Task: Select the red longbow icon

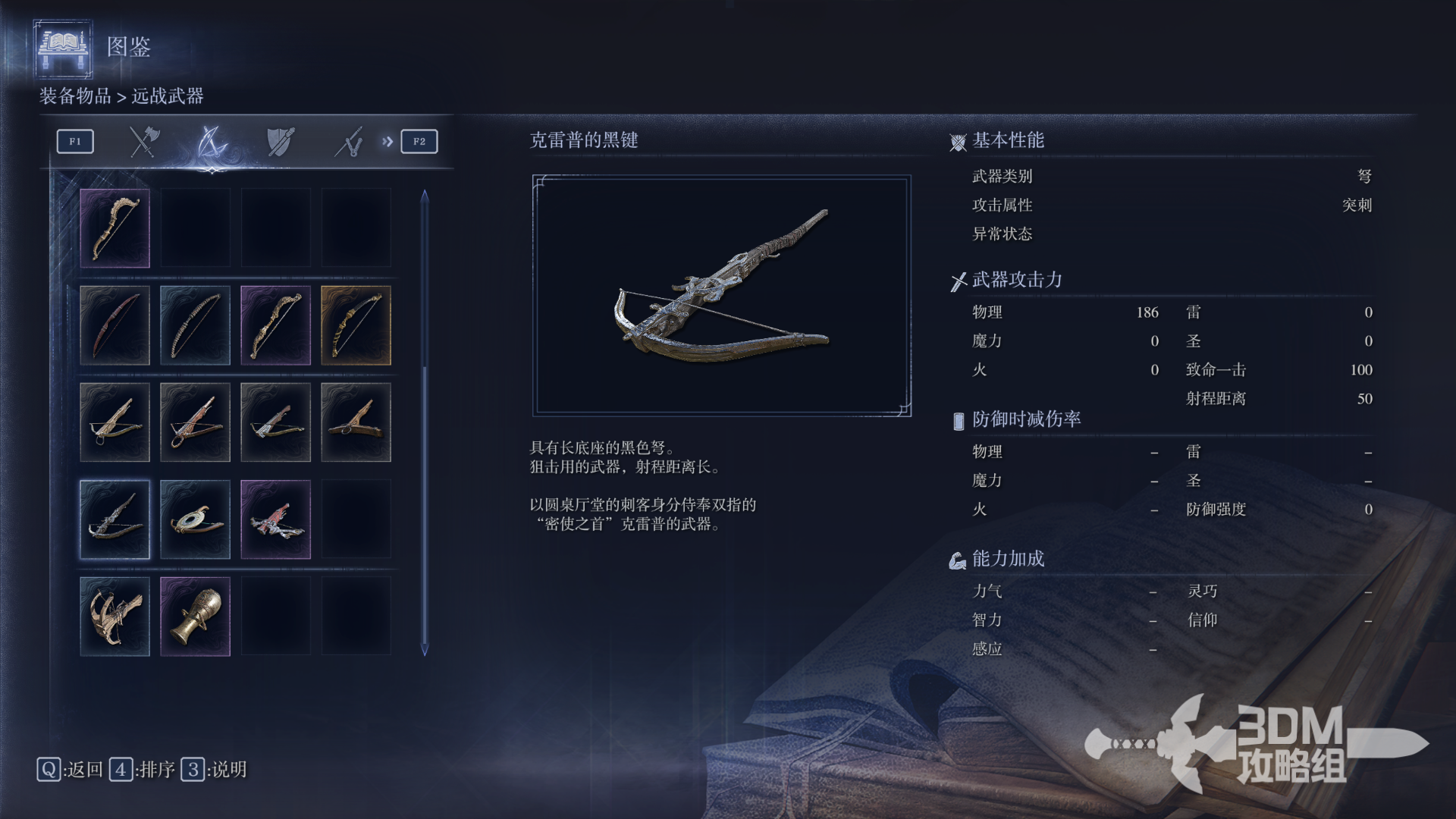Action: click(115, 325)
